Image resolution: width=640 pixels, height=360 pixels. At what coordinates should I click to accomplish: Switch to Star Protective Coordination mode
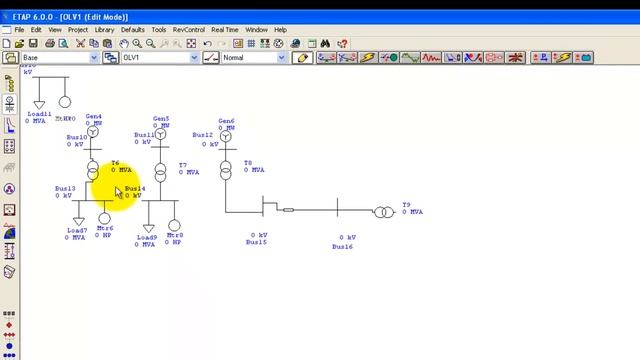coord(453,58)
